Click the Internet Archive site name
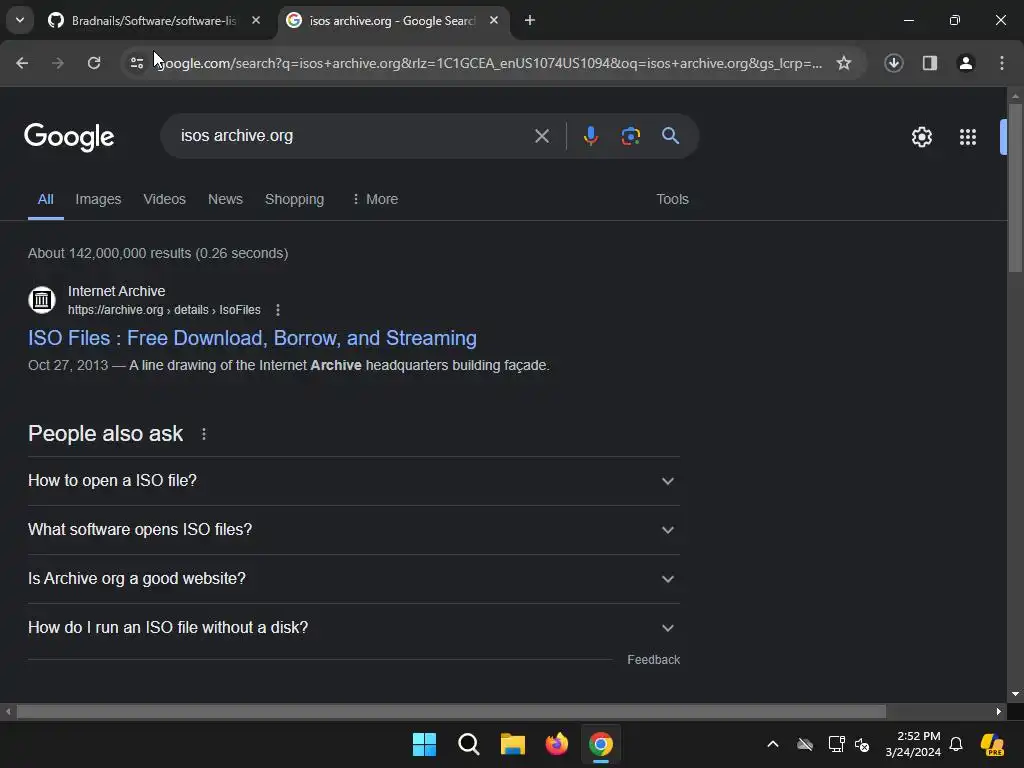The height and width of the screenshot is (768, 1024). point(116,291)
